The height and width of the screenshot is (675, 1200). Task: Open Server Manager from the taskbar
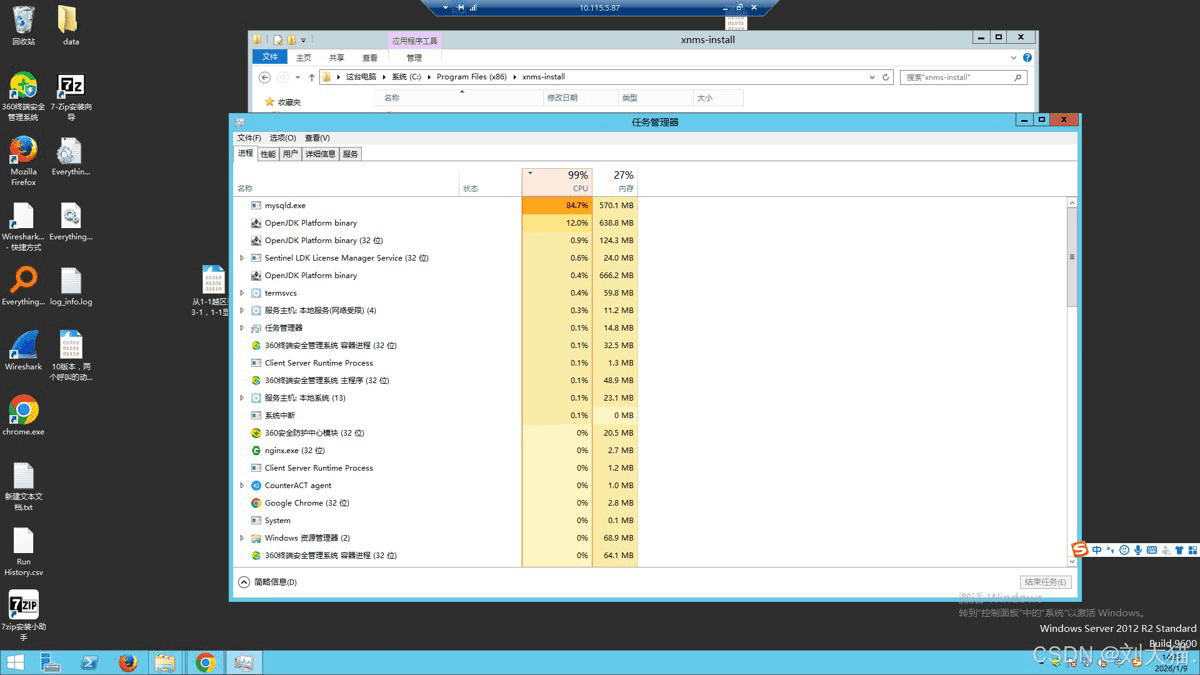[x=51, y=662]
